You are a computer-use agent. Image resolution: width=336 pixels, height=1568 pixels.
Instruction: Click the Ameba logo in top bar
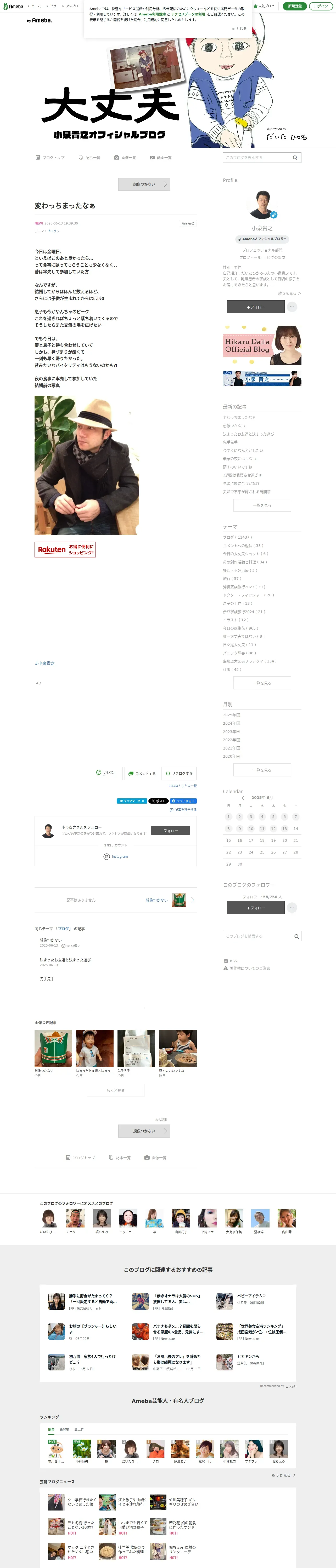pyautogui.click(x=13, y=6)
